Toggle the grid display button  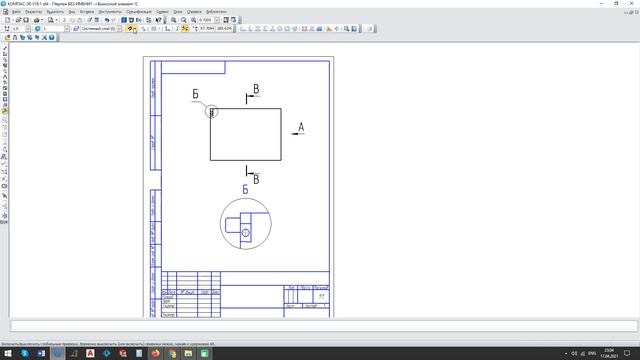pyautogui.click(x=154, y=29)
